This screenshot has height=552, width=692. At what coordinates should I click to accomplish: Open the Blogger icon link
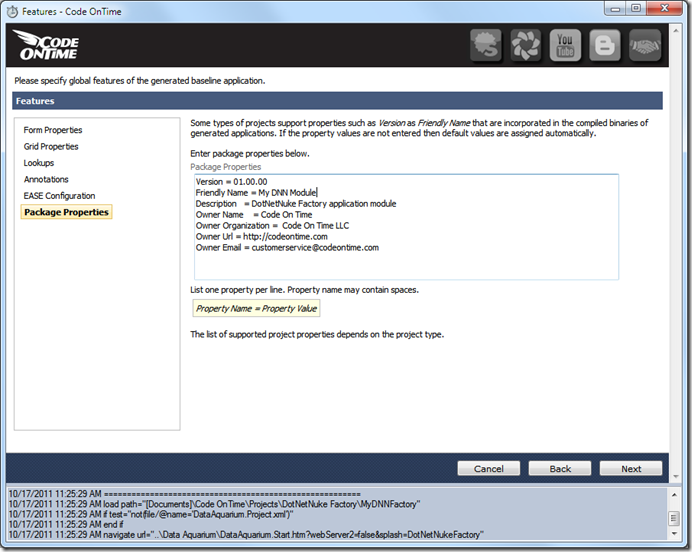(x=605, y=45)
